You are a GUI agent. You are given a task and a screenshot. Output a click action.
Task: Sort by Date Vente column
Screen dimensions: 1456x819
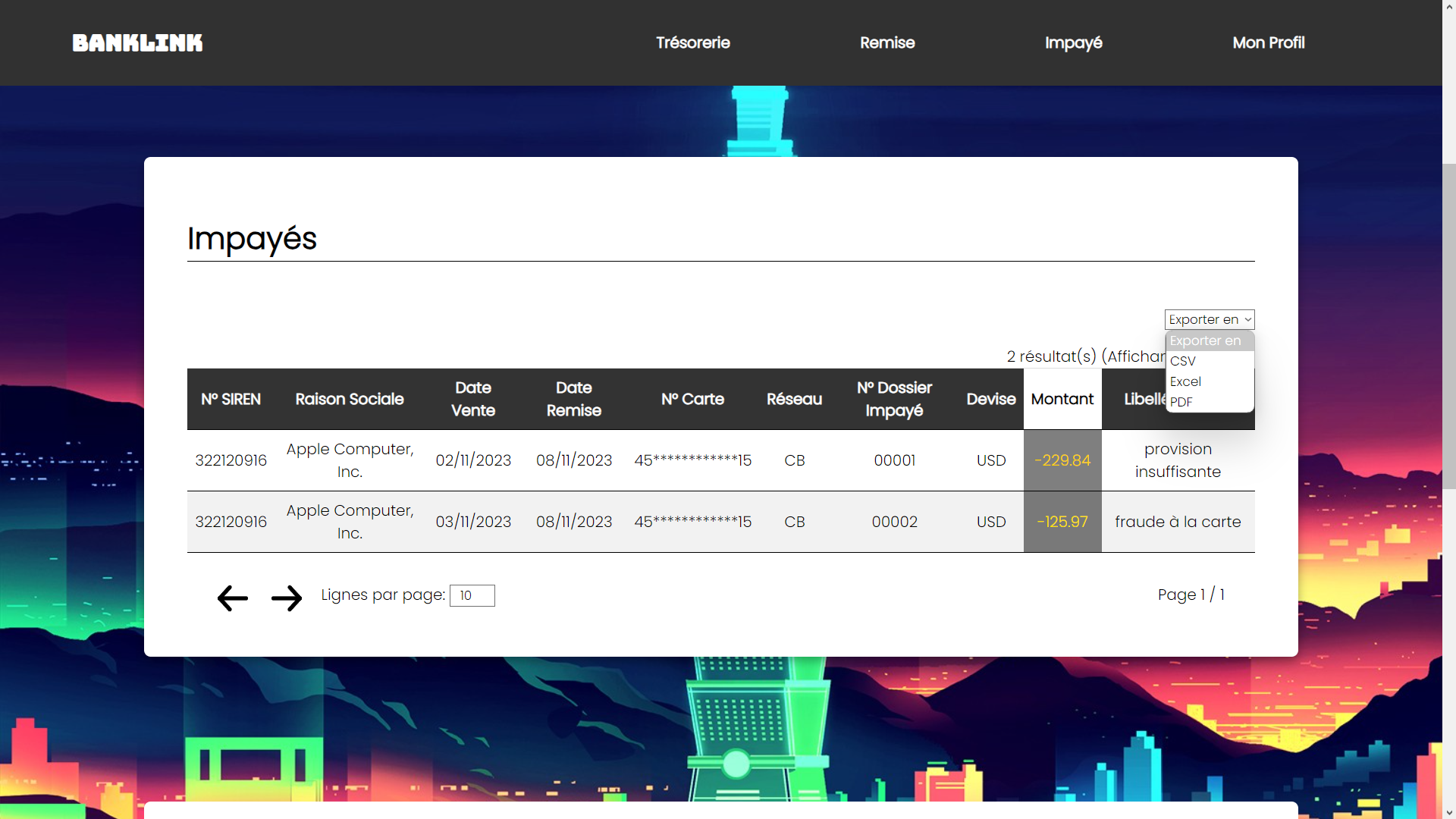[x=473, y=399]
